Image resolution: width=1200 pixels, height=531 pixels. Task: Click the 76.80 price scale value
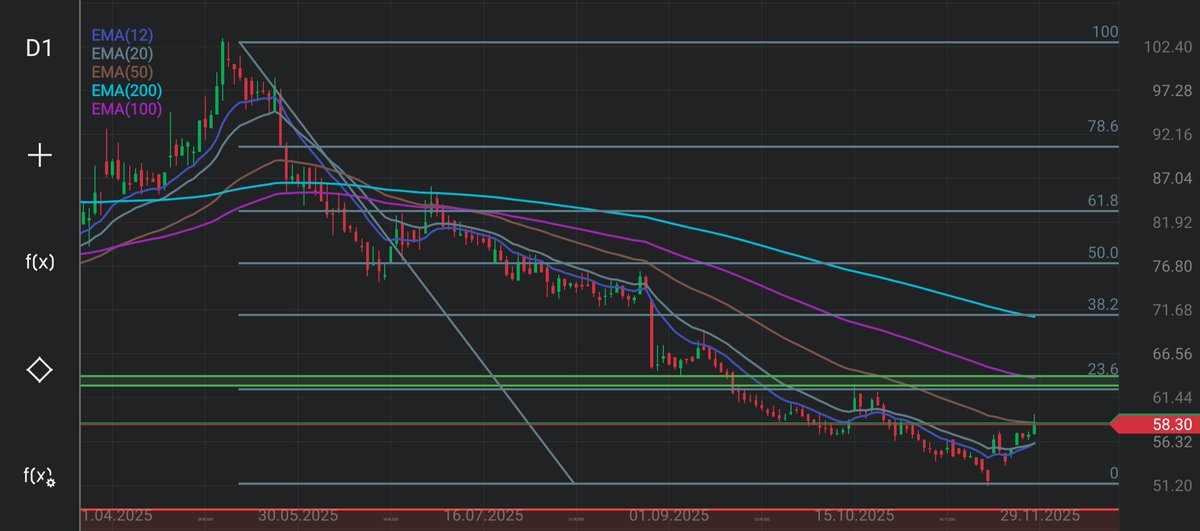click(1170, 266)
